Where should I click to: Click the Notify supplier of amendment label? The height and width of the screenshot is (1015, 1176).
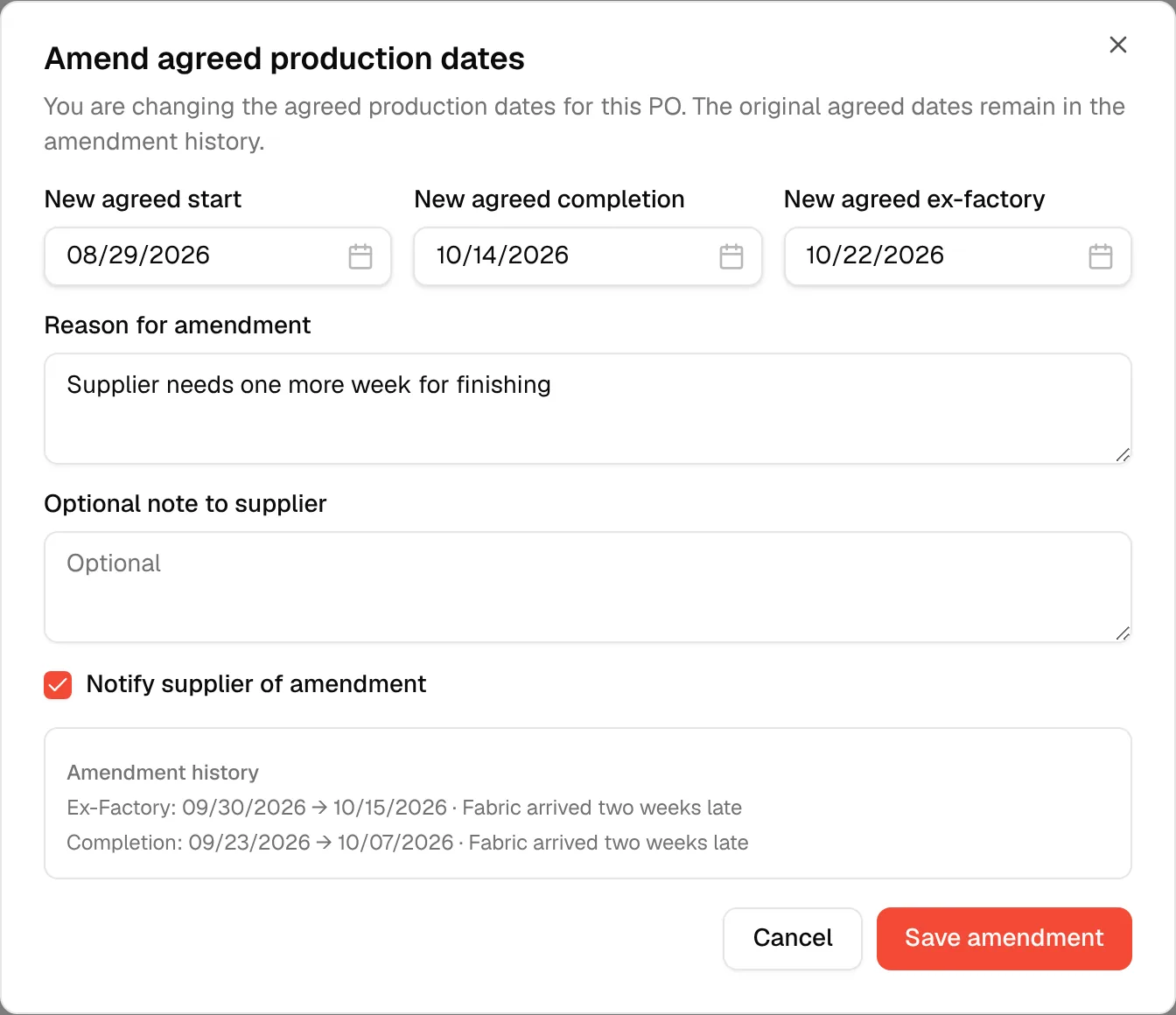[256, 684]
